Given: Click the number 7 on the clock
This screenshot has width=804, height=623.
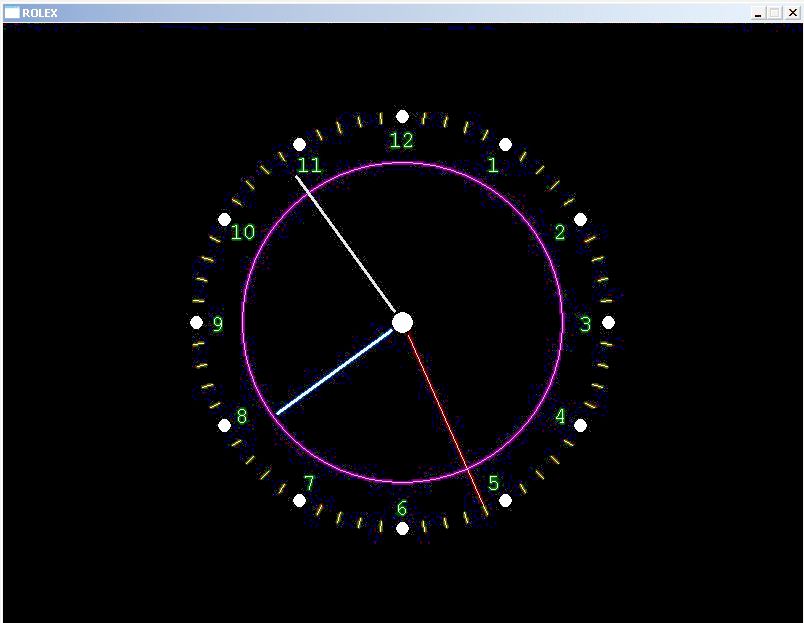Looking at the screenshot, I should (309, 483).
